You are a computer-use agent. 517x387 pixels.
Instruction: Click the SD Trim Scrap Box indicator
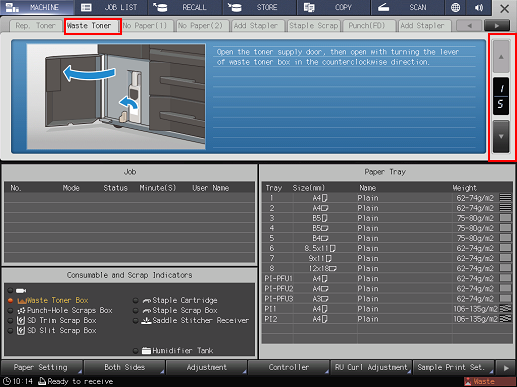tap(57, 320)
